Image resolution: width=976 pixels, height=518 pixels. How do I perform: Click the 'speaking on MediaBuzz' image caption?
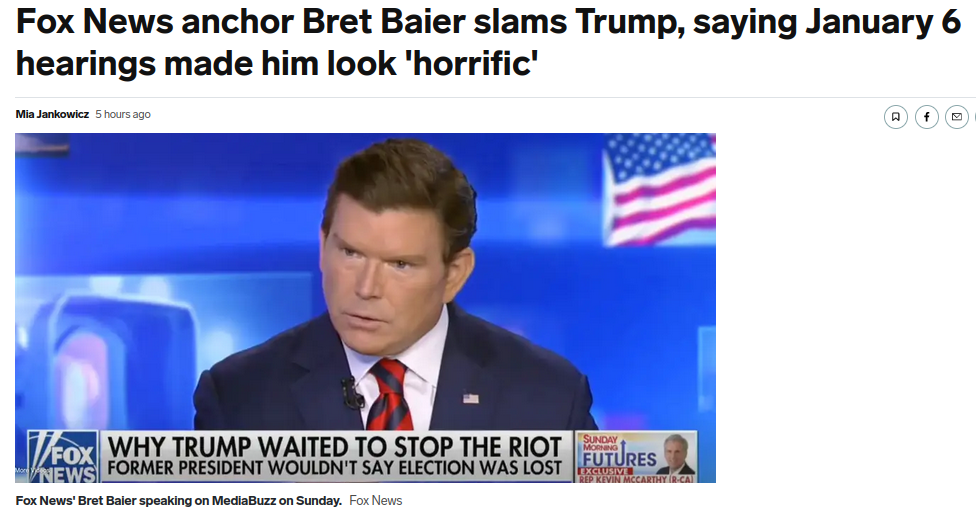click(x=179, y=501)
